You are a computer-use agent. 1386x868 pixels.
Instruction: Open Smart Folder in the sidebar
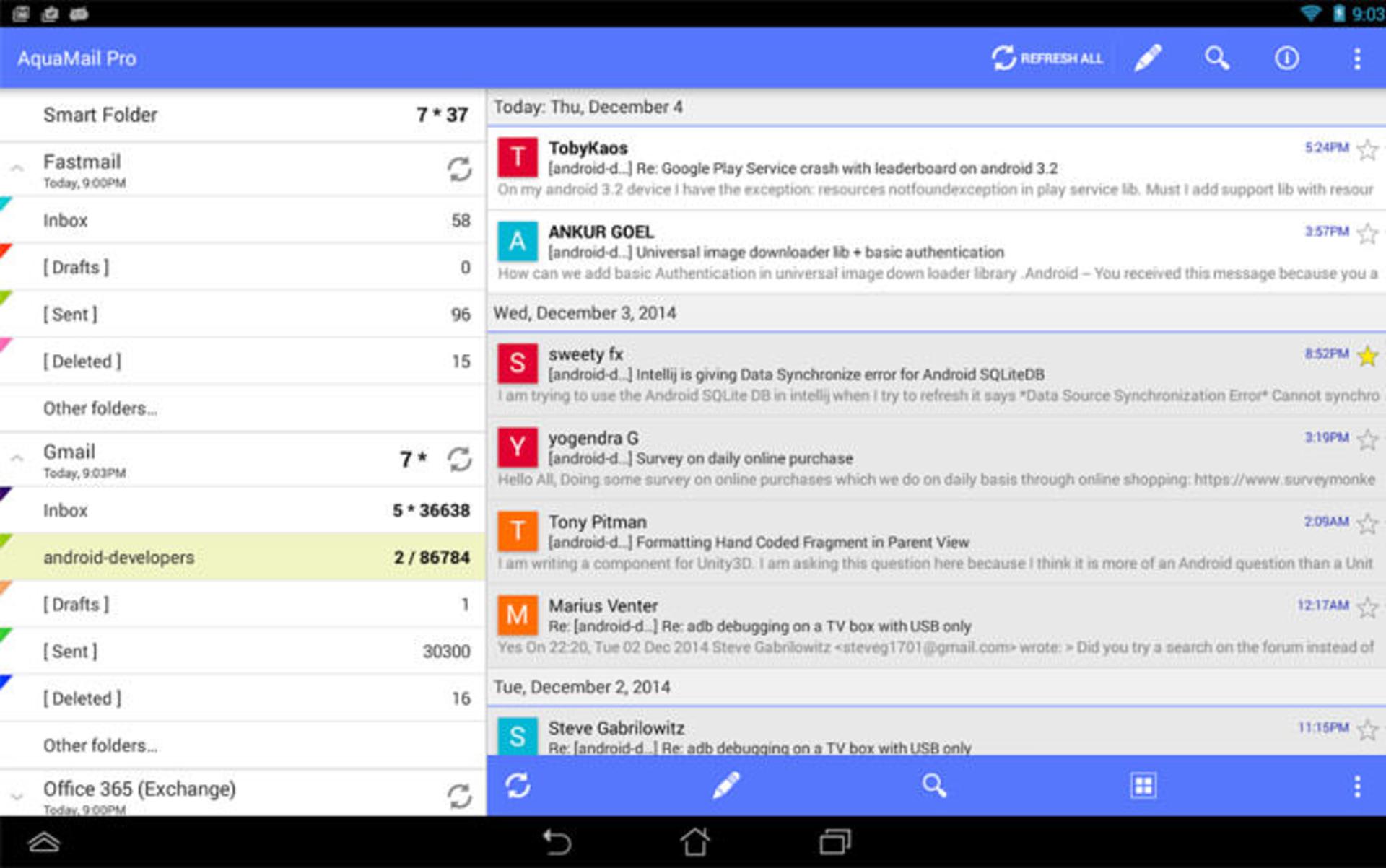click(x=243, y=115)
